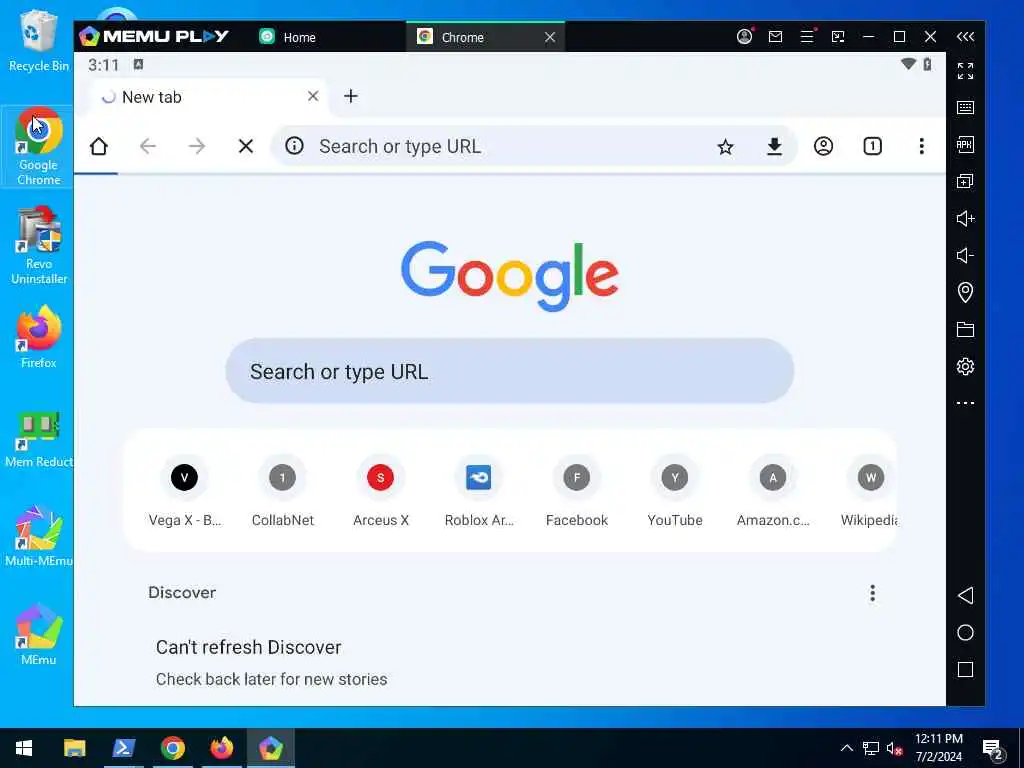Switch to MEmu Home tab
Viewport: 1024px width, 768px height.
(x=287, y=37)
